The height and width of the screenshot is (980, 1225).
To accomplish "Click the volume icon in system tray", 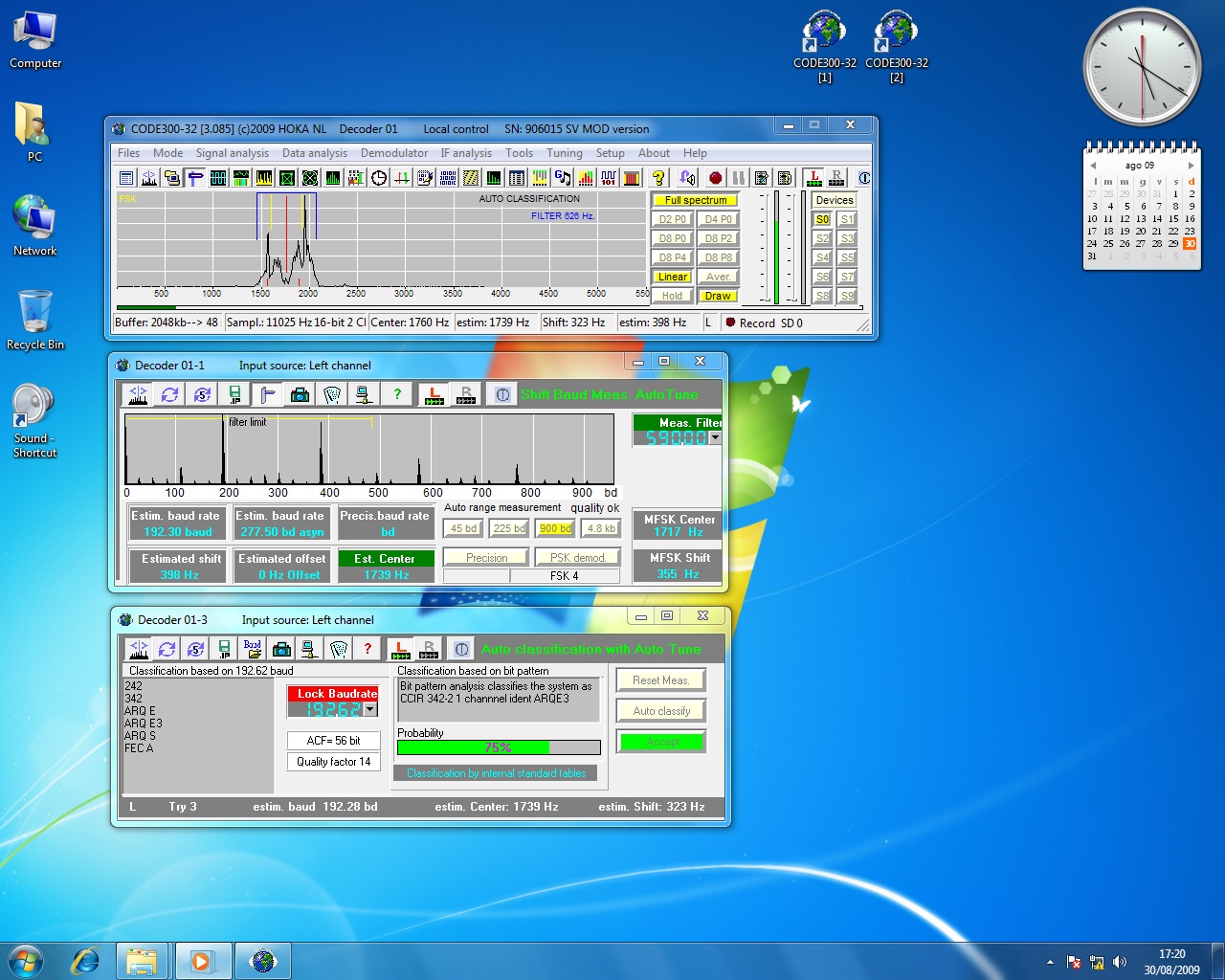I will [1120, 962].
